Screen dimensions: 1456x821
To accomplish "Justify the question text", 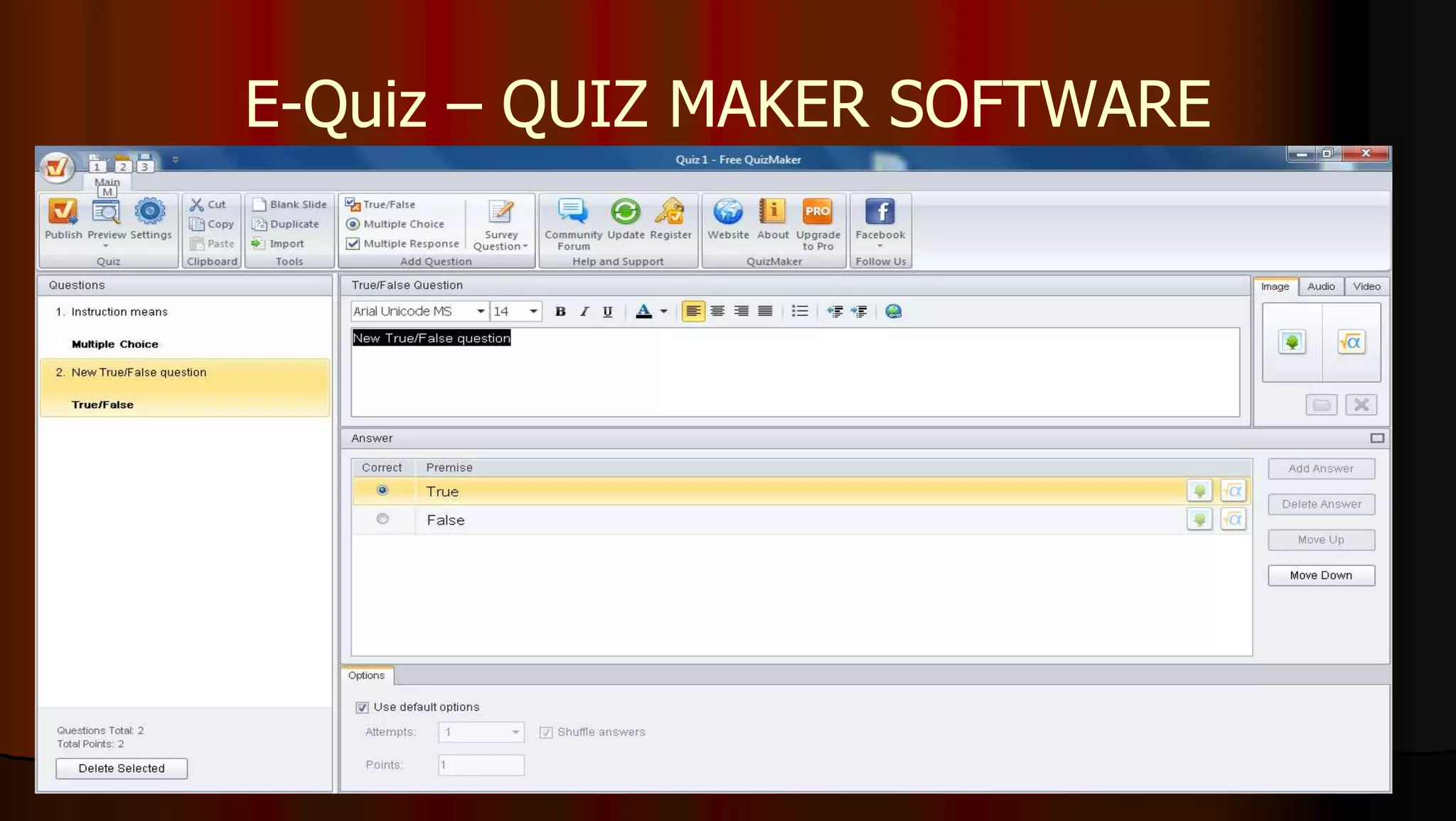I will click(765, 311).
